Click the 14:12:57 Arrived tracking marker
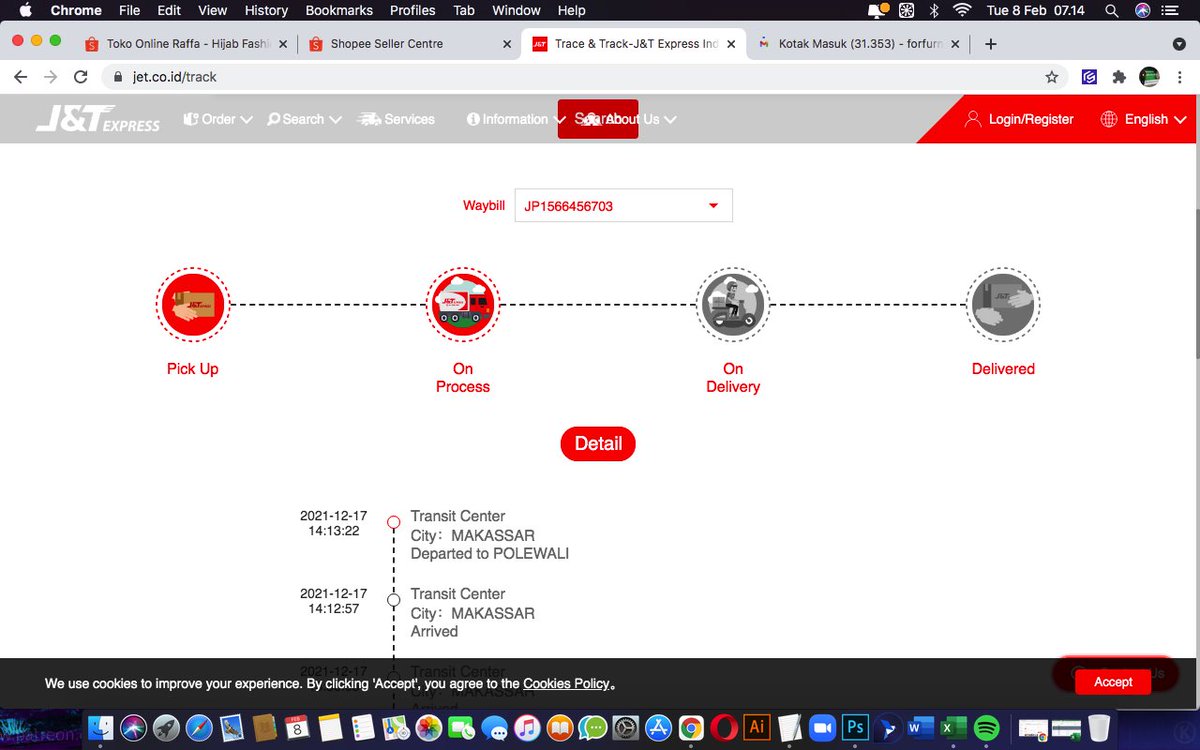Screen dimensions: 1200x750 click(x=394, y=600)
